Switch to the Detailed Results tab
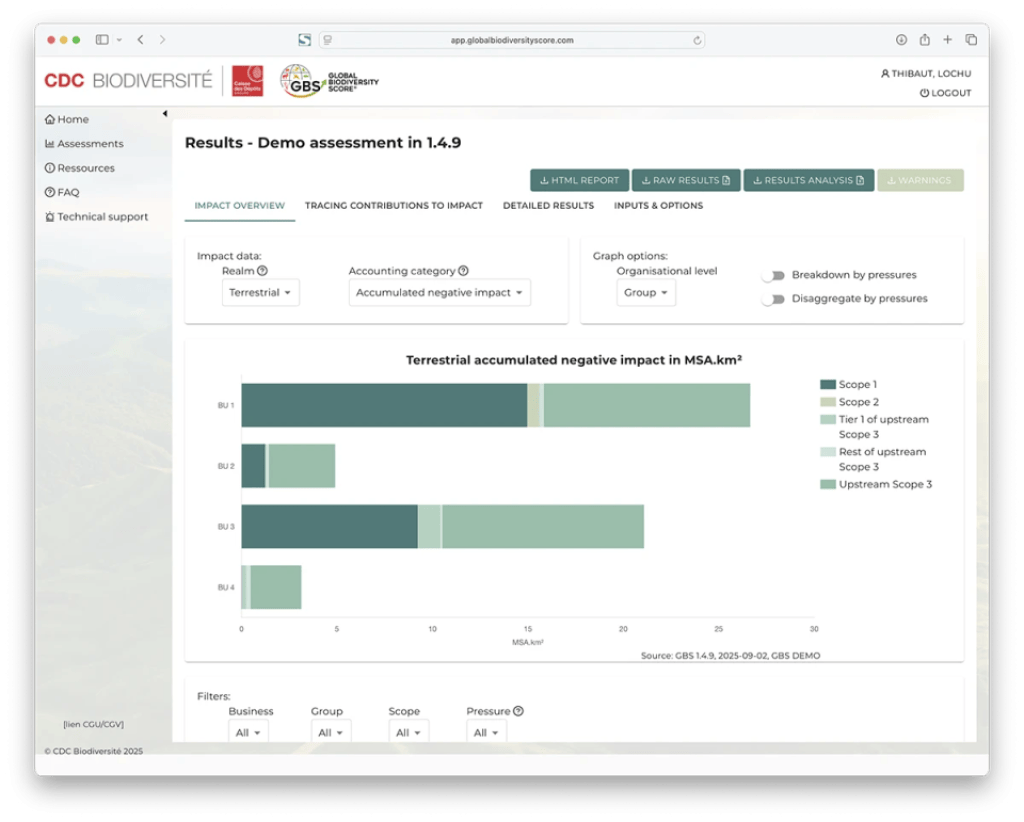 point(548,206)
